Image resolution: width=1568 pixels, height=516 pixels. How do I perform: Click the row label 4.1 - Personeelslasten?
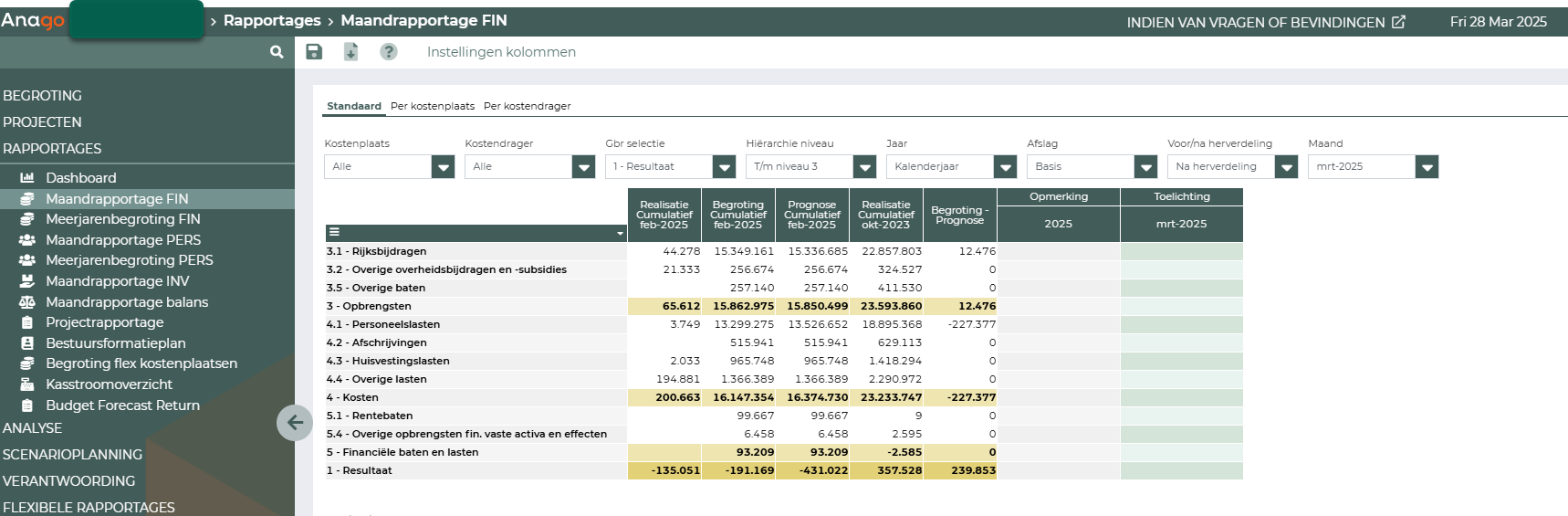(x=383, y=324)
